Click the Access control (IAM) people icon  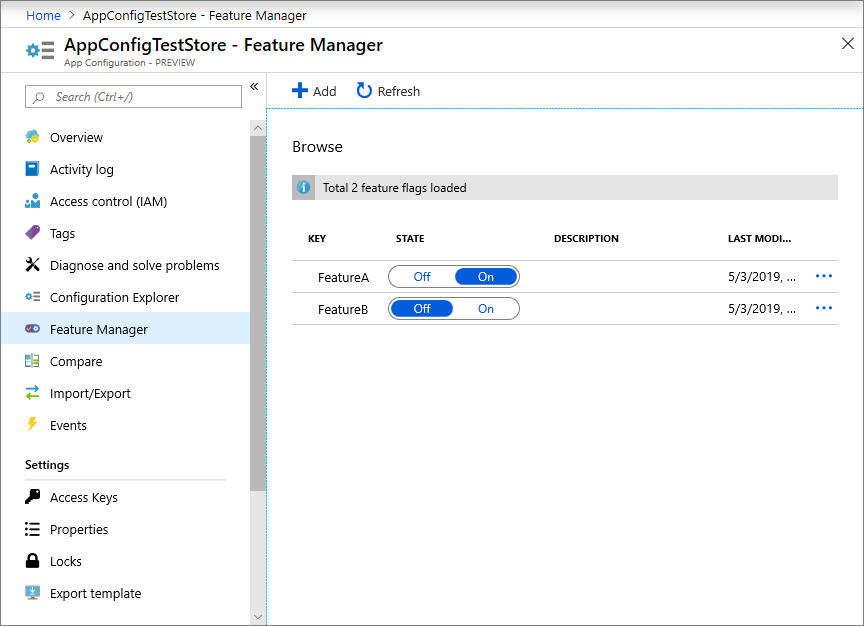click(32, 201)
